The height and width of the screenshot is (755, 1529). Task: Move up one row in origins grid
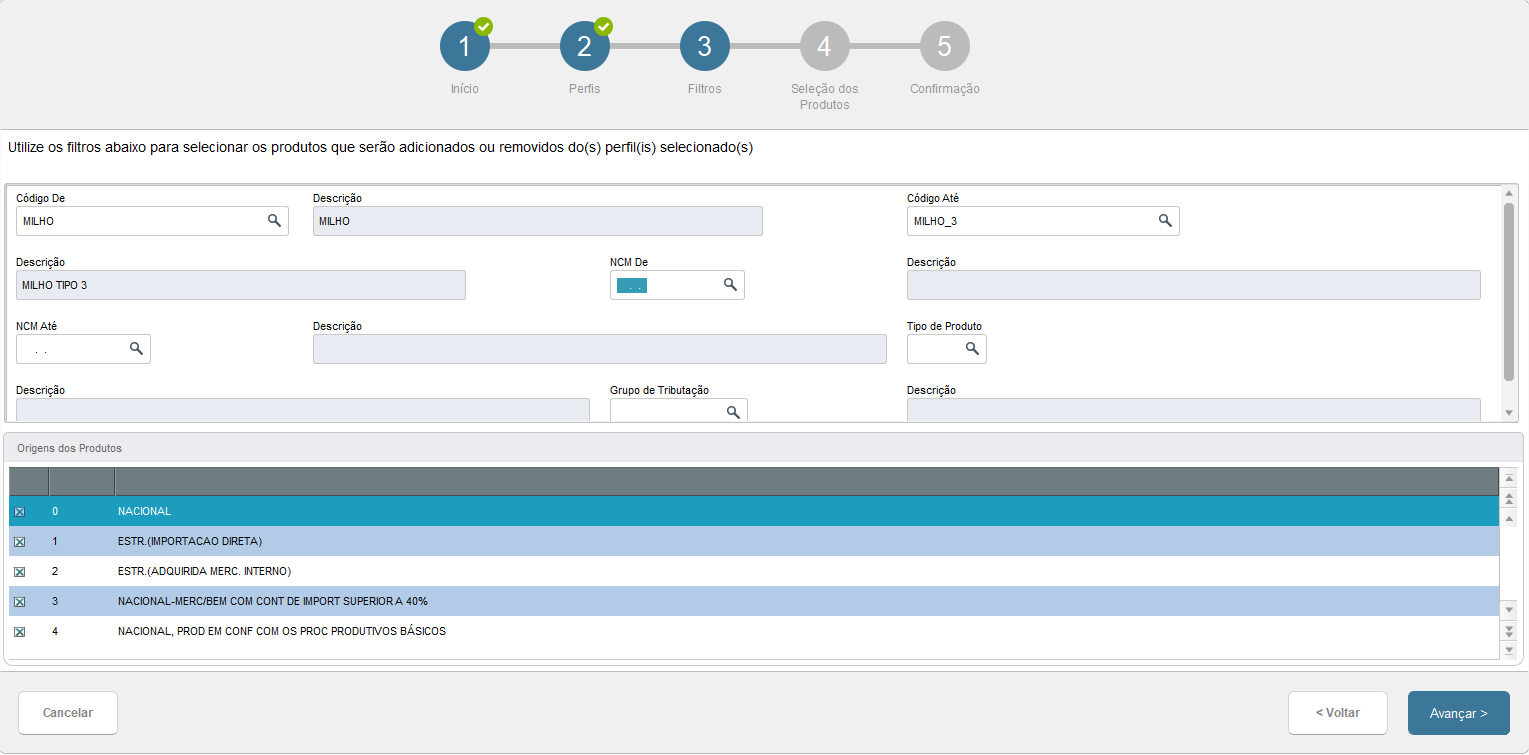(x=1510, y=516)
